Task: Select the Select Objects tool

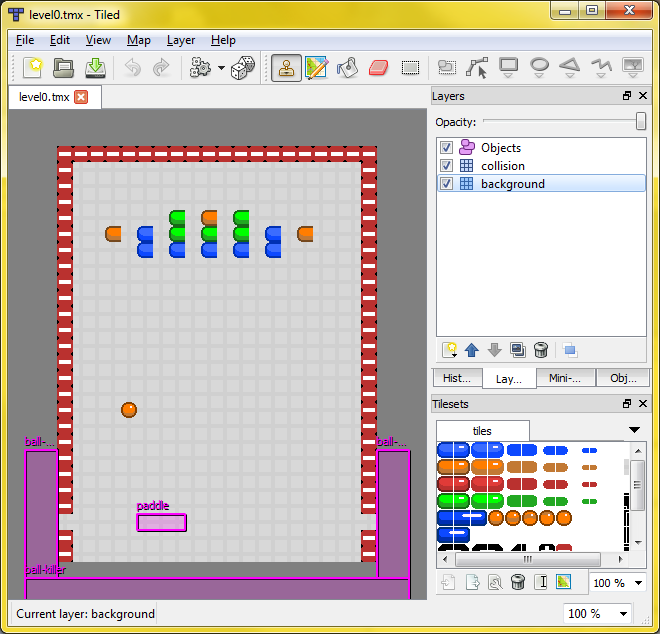Action: coord(447,67)
